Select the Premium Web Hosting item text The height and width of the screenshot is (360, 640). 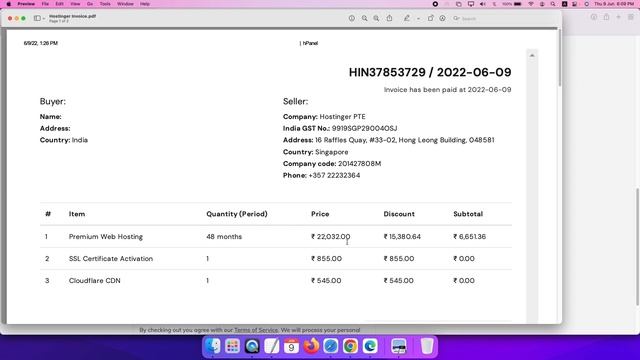click(x=106, y=237)
